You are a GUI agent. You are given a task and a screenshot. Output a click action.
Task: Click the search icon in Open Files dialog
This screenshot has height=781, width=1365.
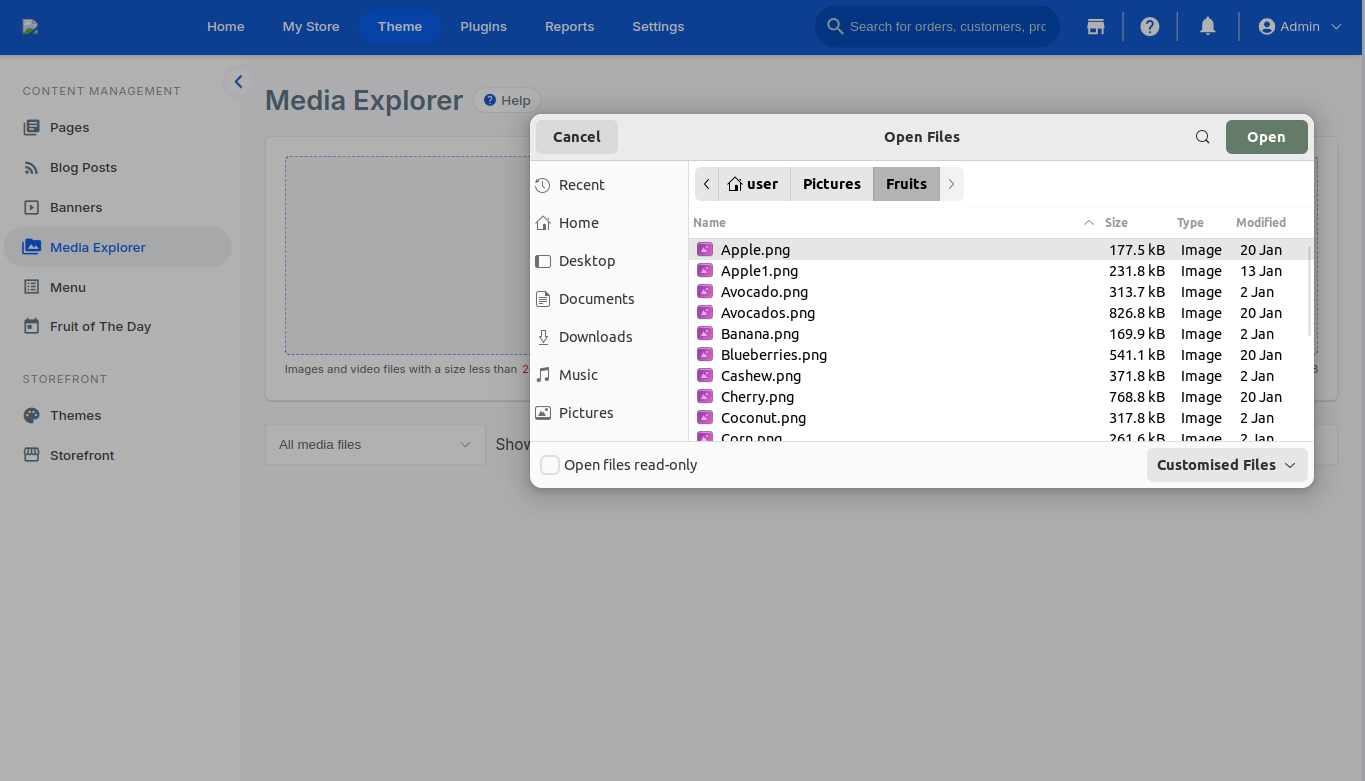pos(1203,137)
